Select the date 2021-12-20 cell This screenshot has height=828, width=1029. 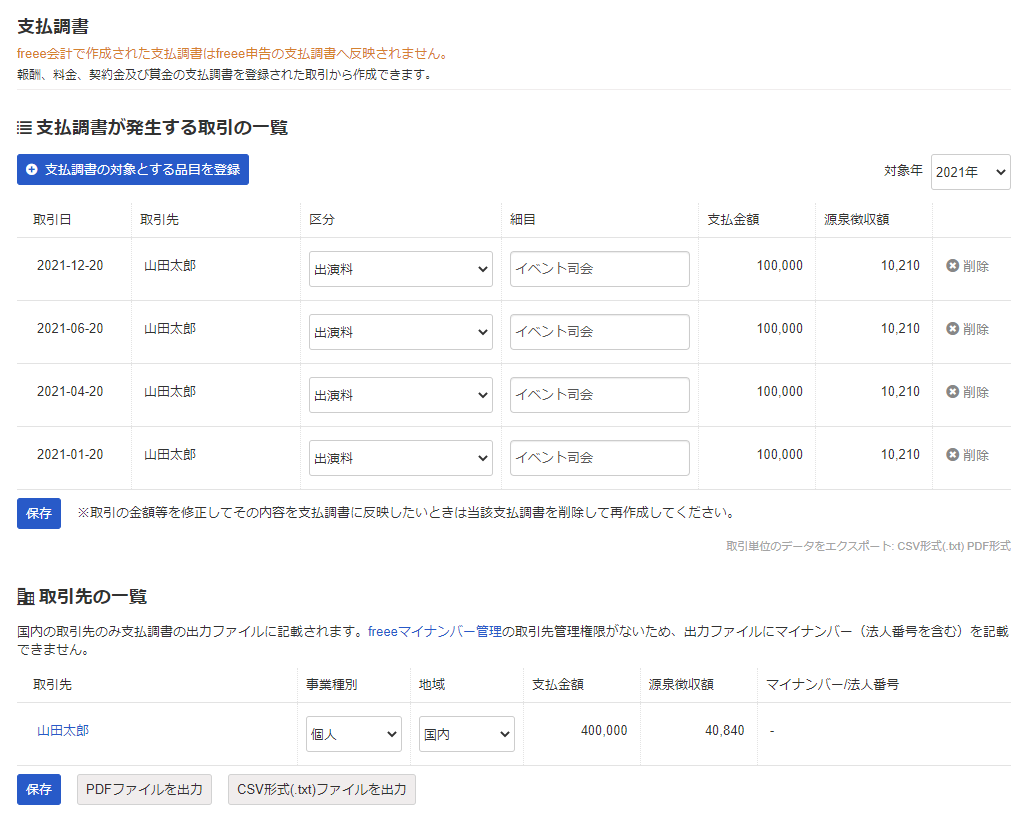70,266
